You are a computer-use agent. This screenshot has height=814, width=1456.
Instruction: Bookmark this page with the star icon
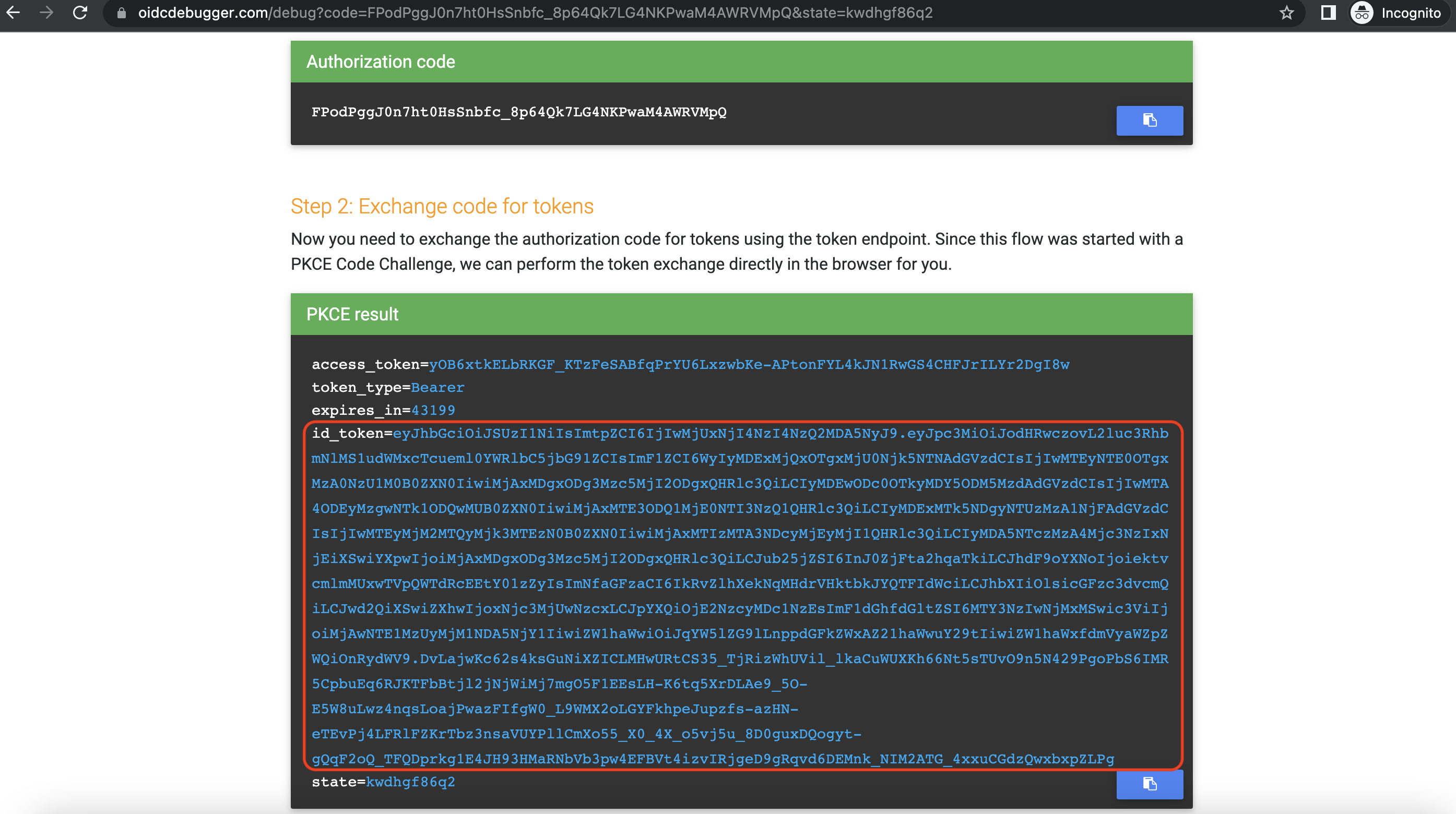point(1287,13)
